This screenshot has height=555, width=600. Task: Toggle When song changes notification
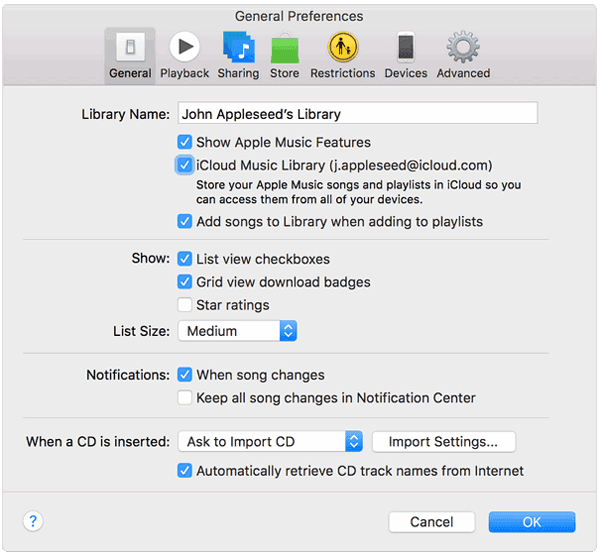184,374
